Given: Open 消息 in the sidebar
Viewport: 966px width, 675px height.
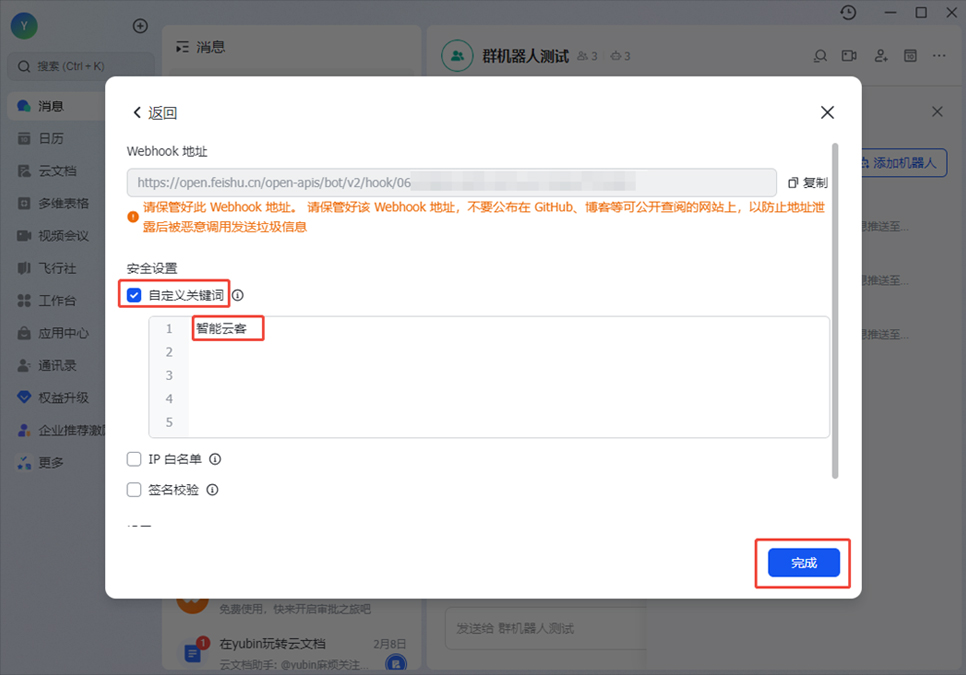Looking at the screenshot, I should click(x=55, y=106).
